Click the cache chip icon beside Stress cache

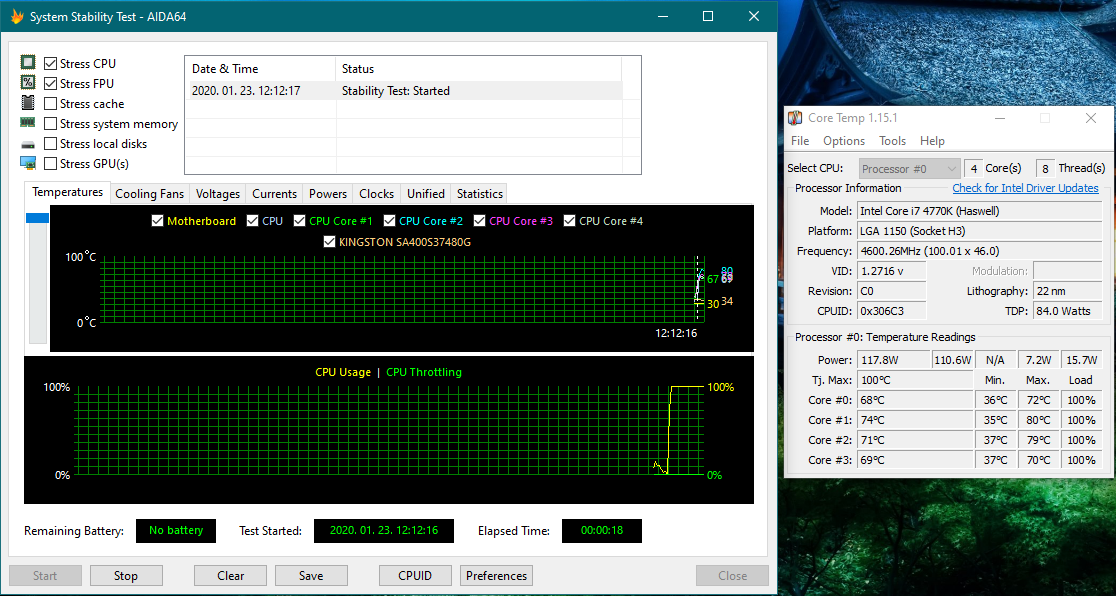click(x=28, y=103)
